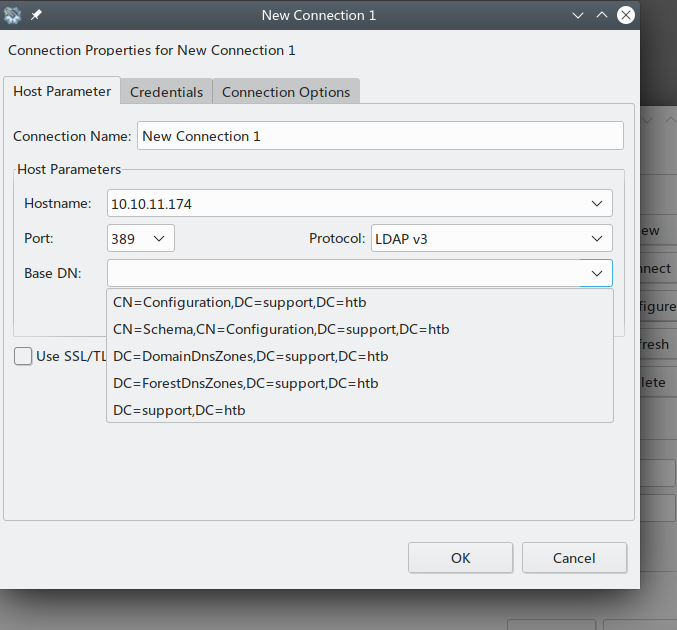Click the Cancel button
This screenshot has height=630, width=677.
tap(574, 558)
